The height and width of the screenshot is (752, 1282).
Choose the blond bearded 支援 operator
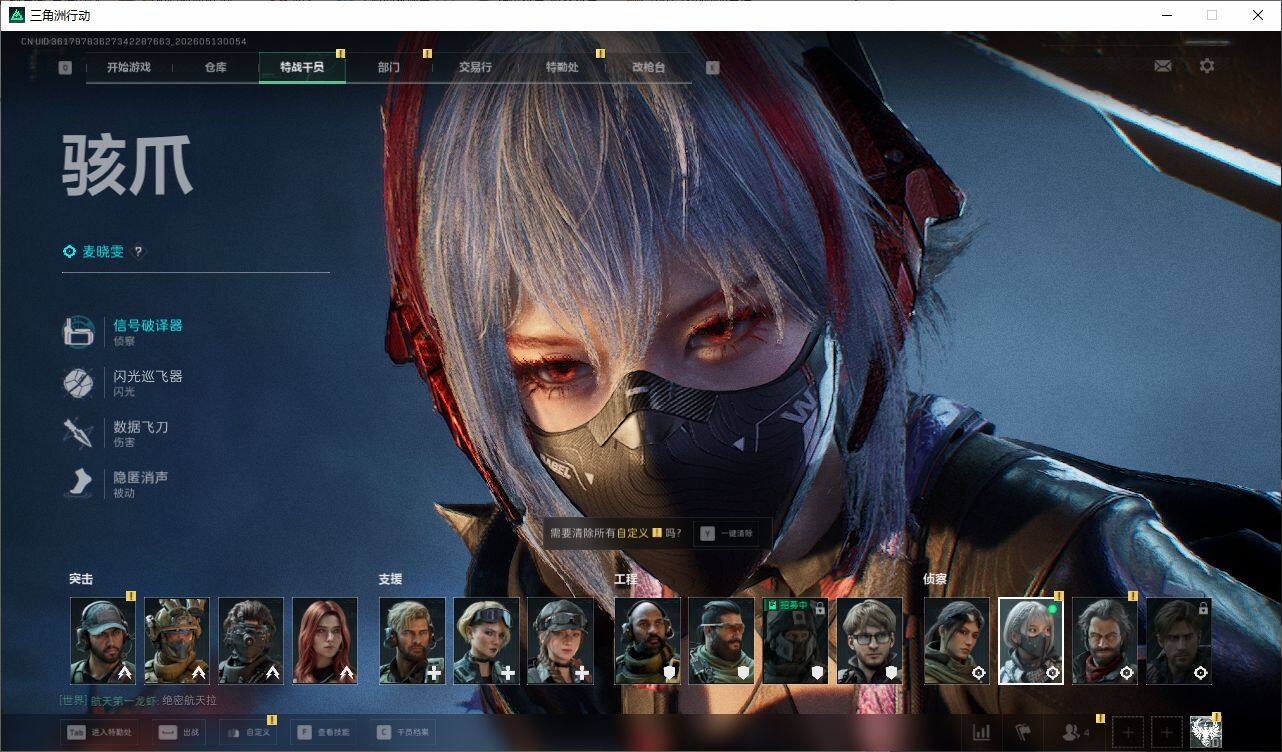pos(412,641)
